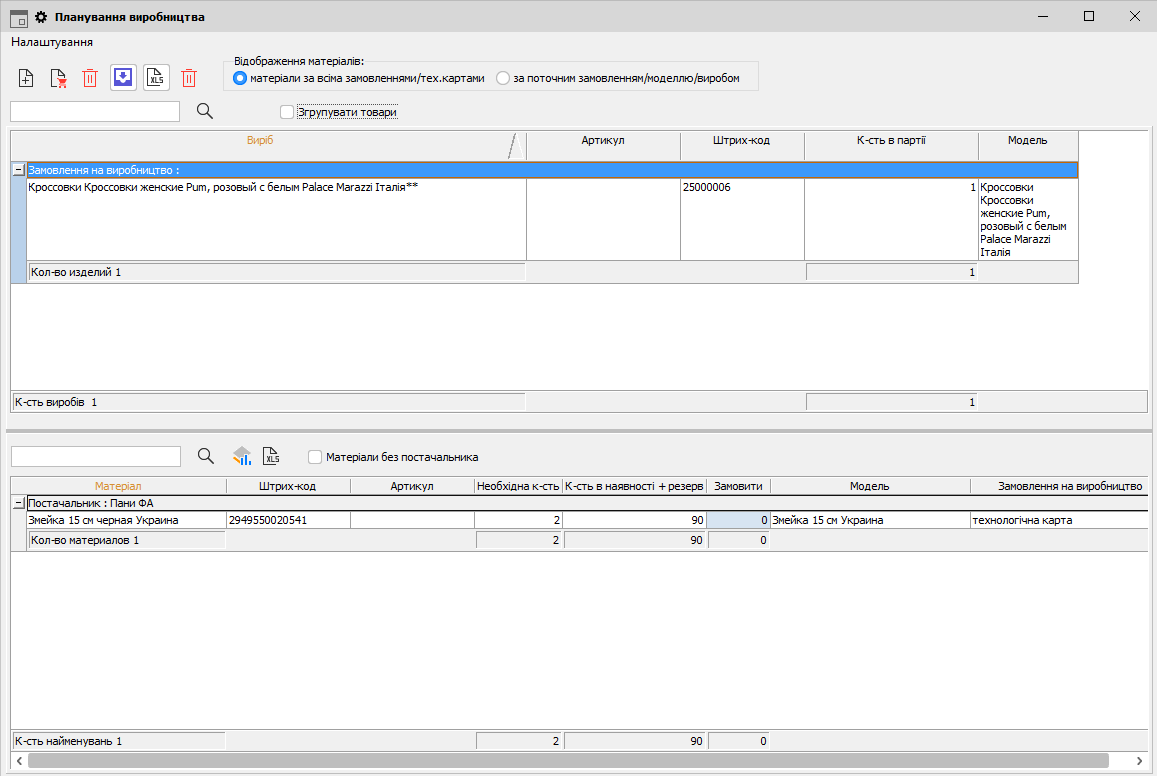
Task: Export products to XLS in top toolbar
Action: click(x=156, y=78)
